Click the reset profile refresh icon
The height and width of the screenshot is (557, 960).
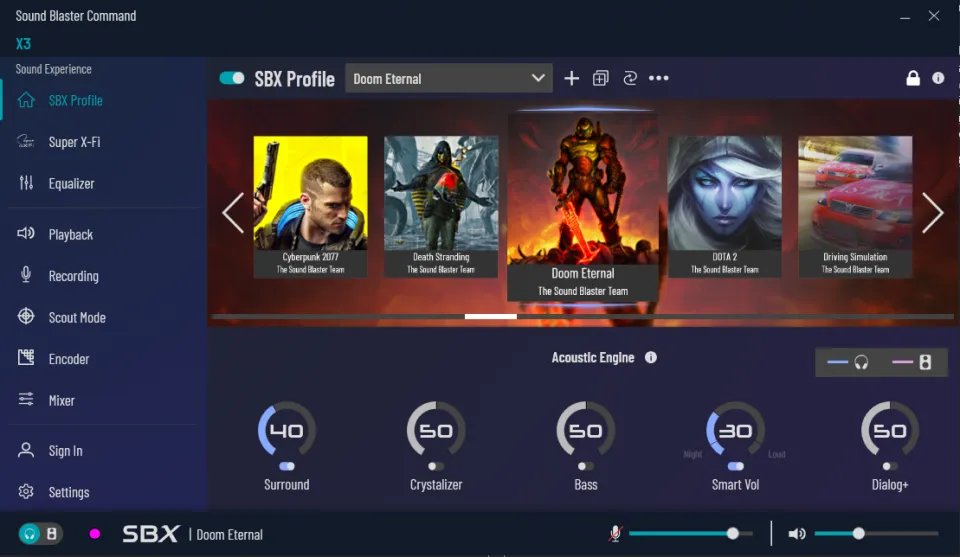pyautogui.click(x=630, y=78)
